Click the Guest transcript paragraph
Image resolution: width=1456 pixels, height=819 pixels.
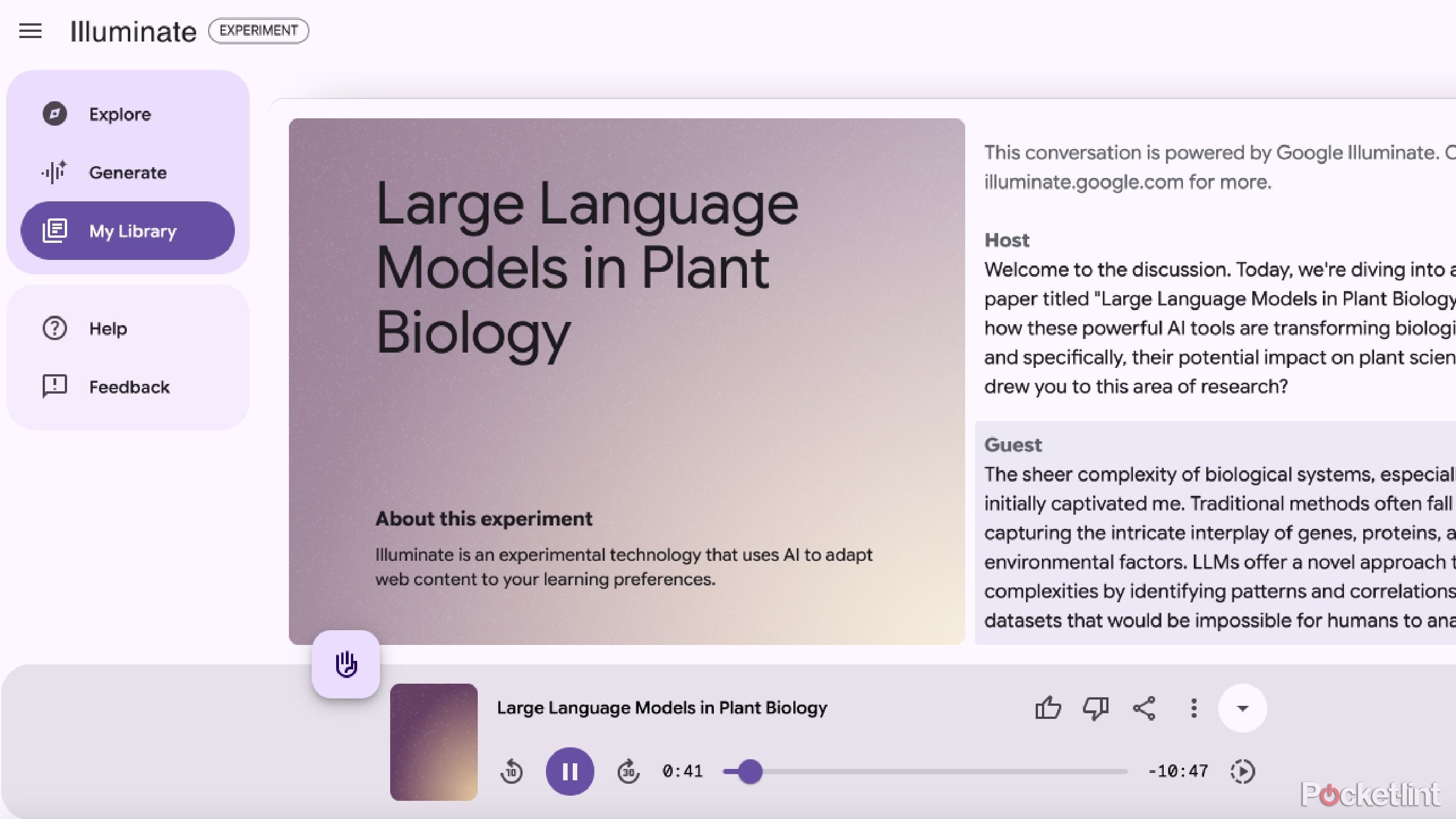[1220, 547]
